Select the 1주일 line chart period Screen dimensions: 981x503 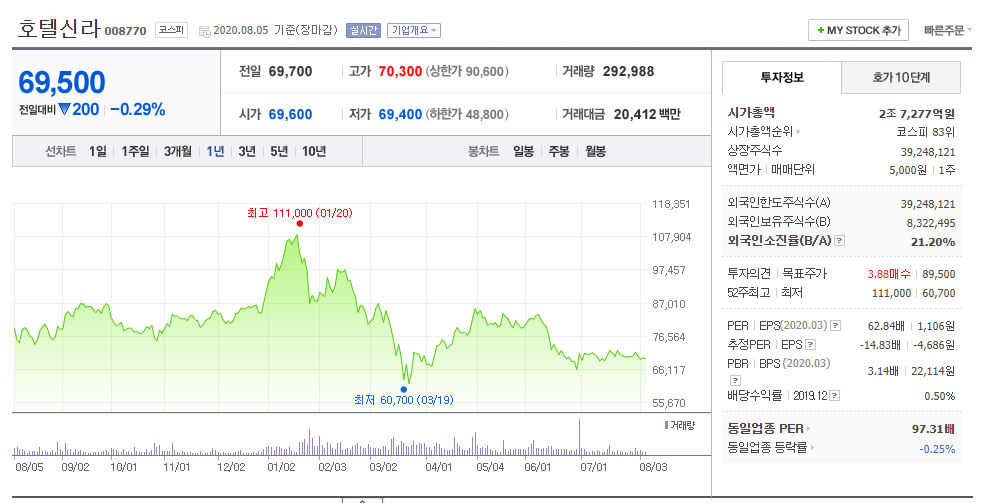tap(135, 151)
